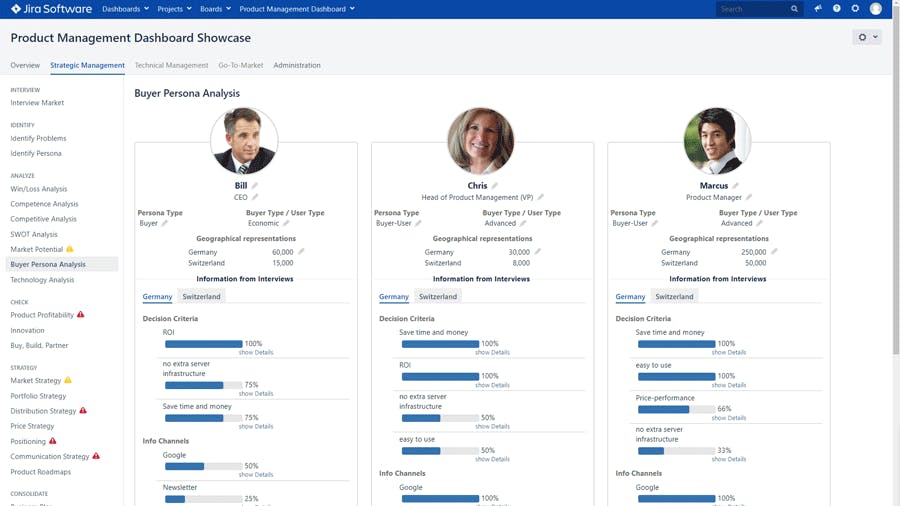Viewport: 900px width, 506px height.
Task: Expand the Dashboards dropdown menu
Action: (x=125, y=9)
